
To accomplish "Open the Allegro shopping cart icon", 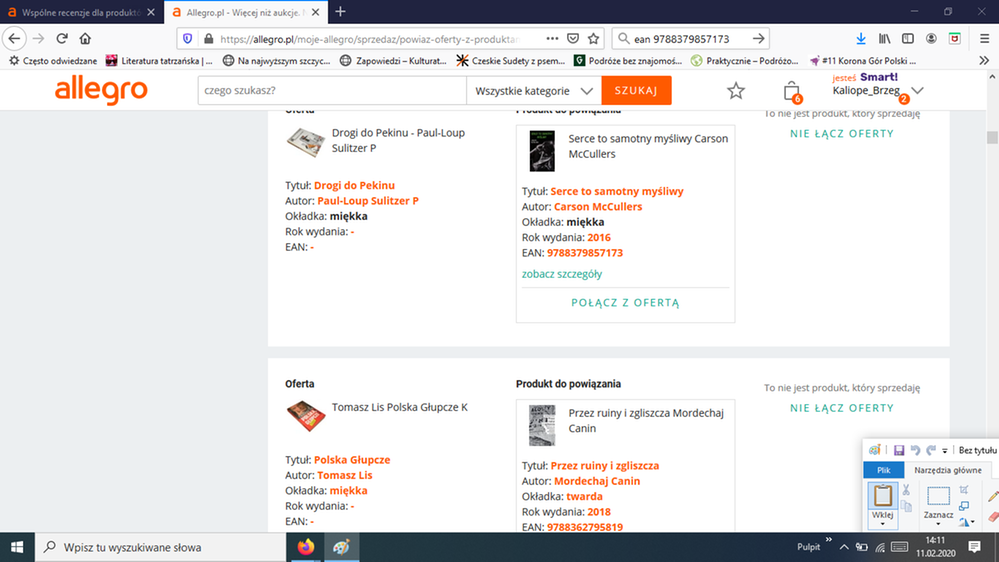I will coord(791,91).
